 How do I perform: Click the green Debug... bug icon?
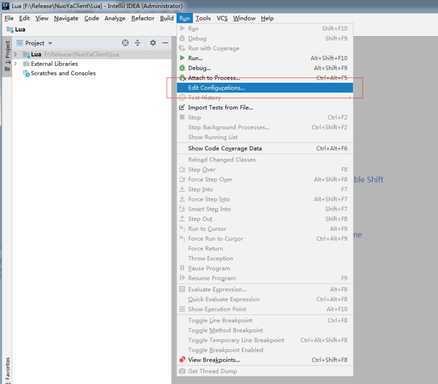point(182,68)
